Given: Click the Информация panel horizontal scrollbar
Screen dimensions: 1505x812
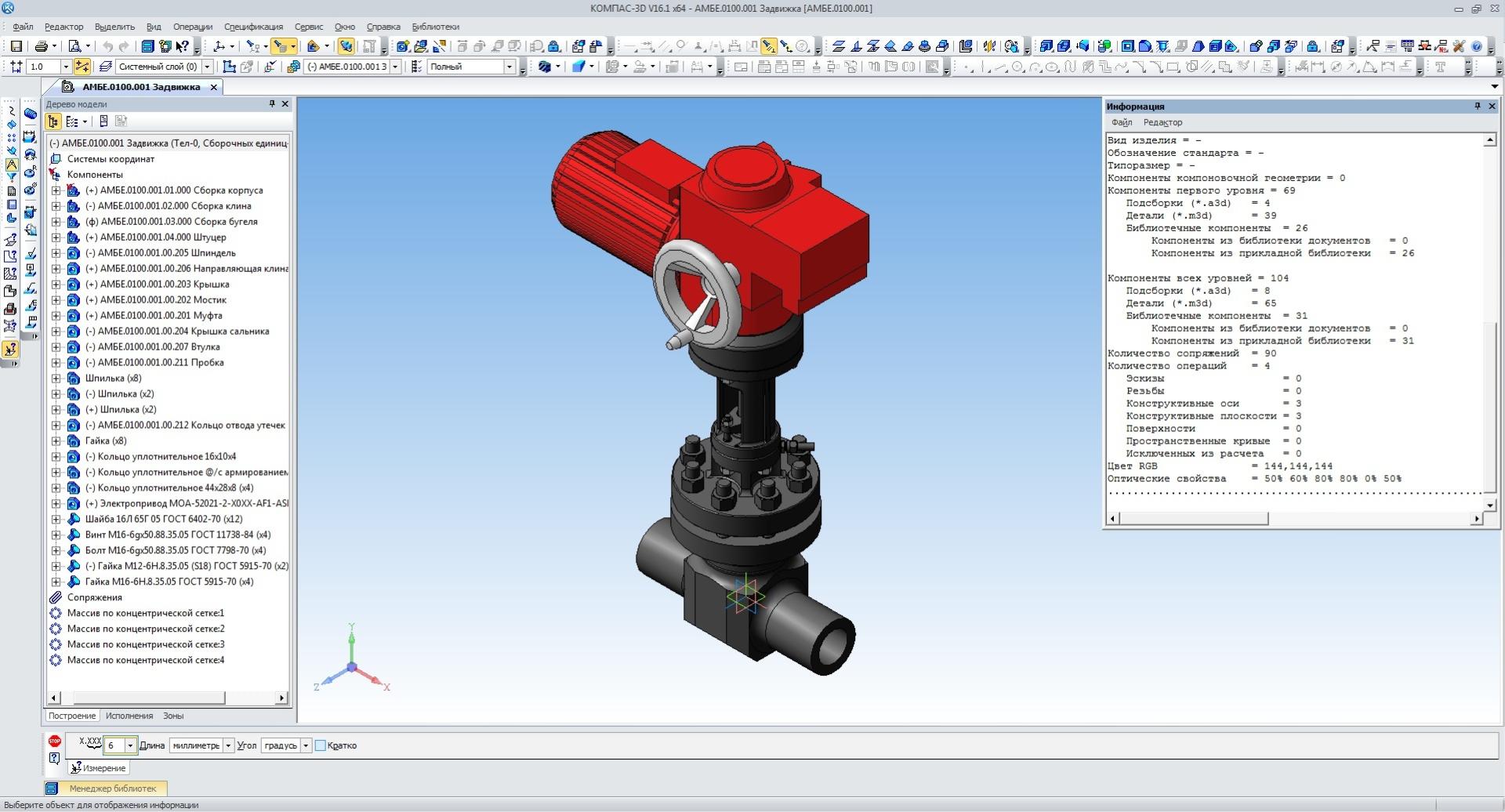Looking at the screenshot, I should [1192, 519].
